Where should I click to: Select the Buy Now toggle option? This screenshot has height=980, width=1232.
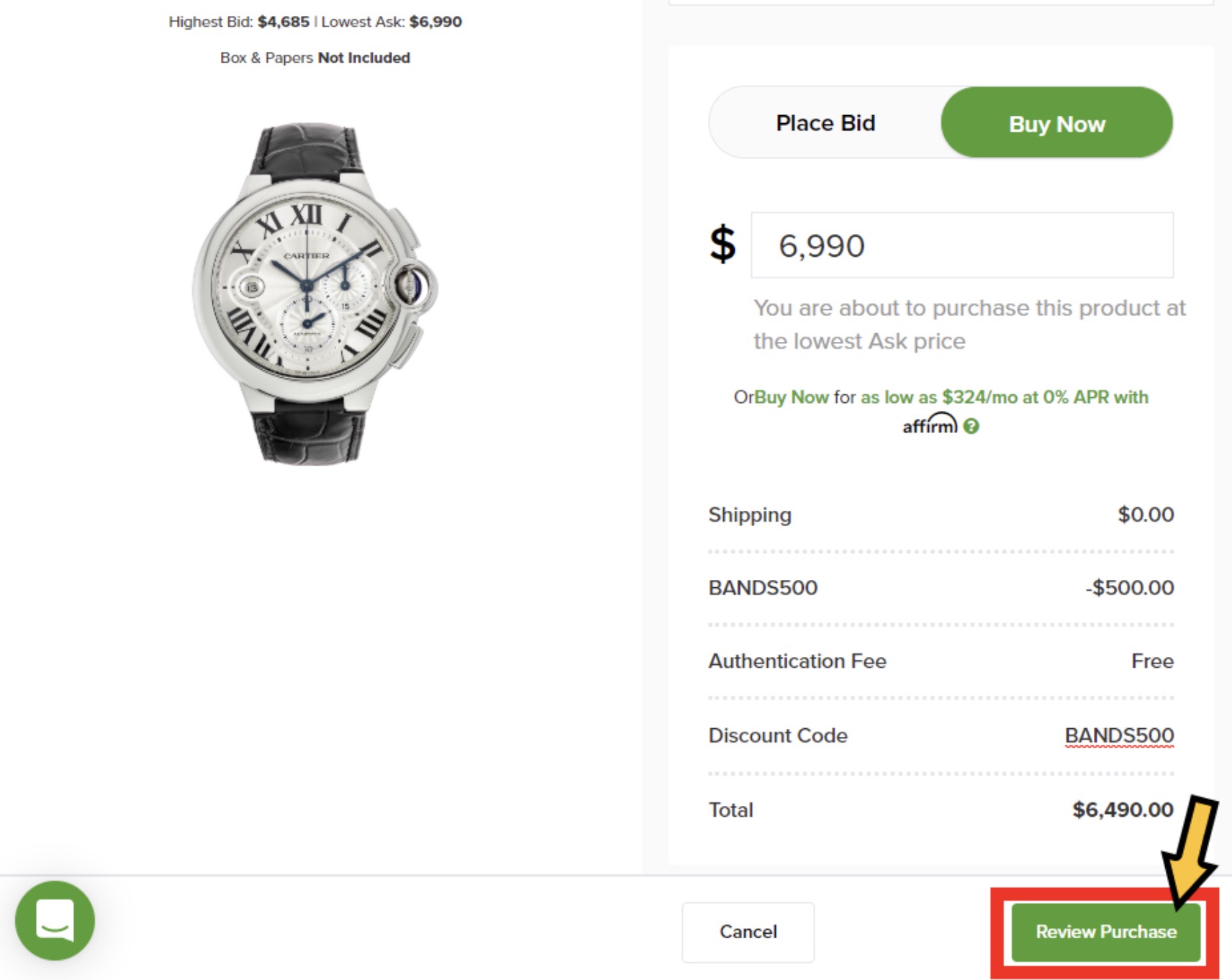1056,124
